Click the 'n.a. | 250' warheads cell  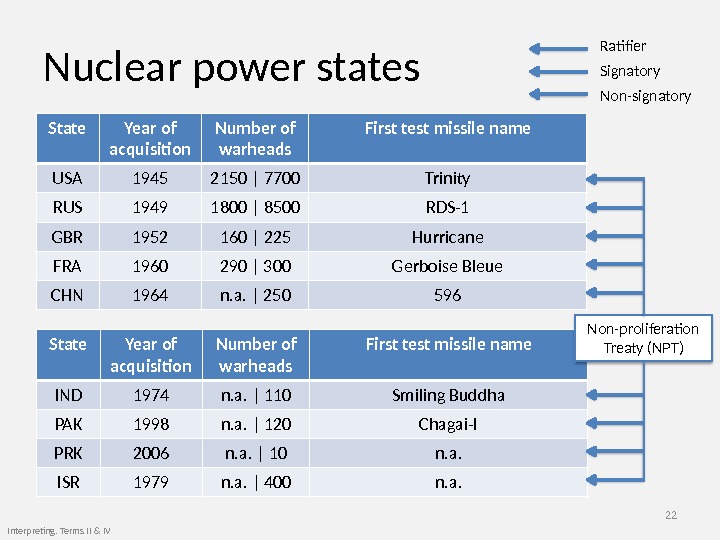255,295
